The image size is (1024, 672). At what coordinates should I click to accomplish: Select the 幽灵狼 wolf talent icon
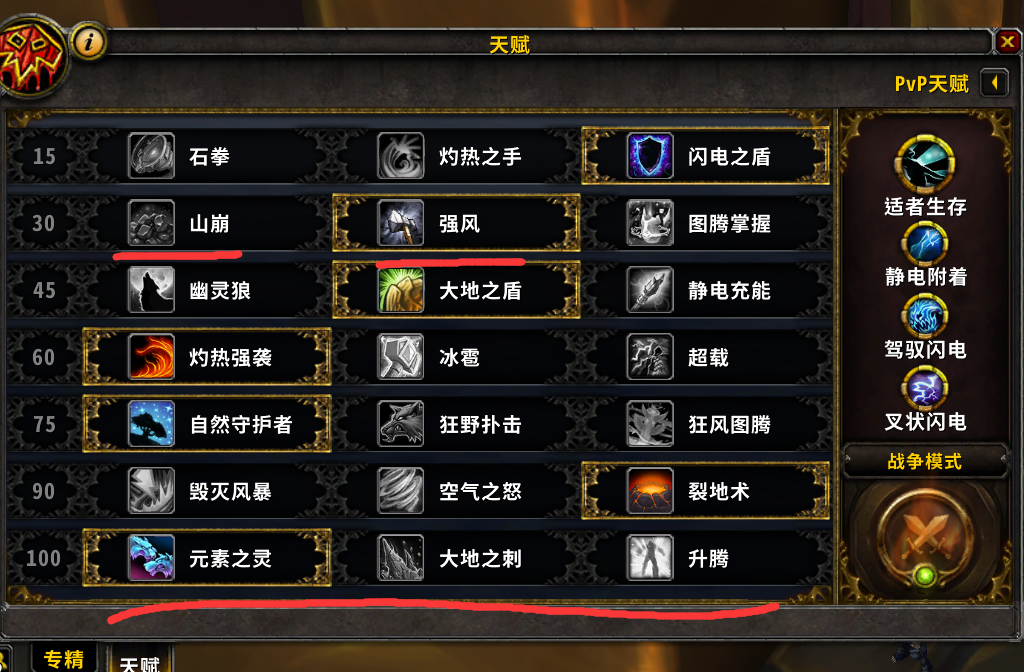point(151,290)
